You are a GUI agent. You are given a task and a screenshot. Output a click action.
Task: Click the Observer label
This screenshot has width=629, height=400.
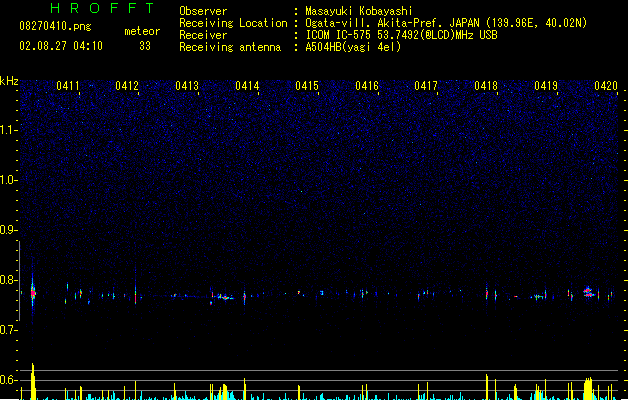point(203,11)
